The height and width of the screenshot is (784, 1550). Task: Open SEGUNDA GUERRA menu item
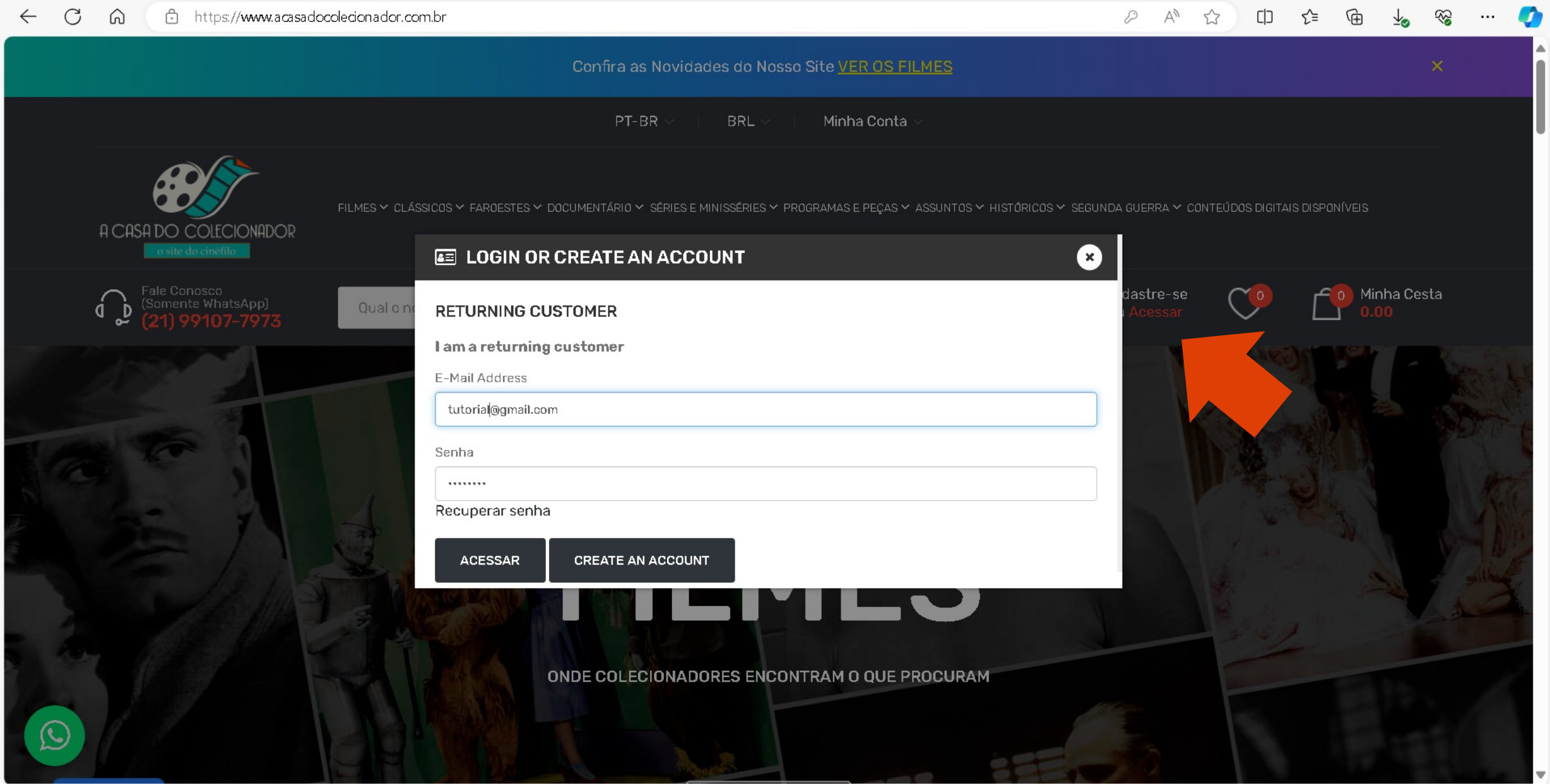[1126, 207]
